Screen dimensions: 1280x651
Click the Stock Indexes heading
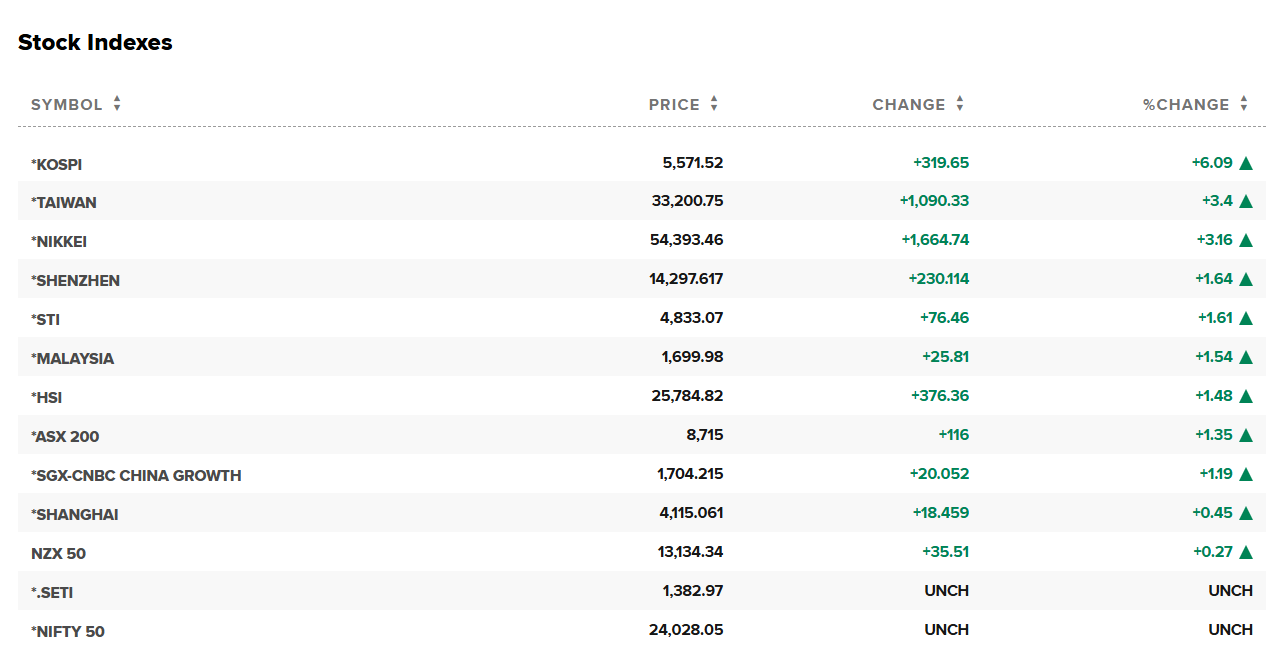(95, 43)
